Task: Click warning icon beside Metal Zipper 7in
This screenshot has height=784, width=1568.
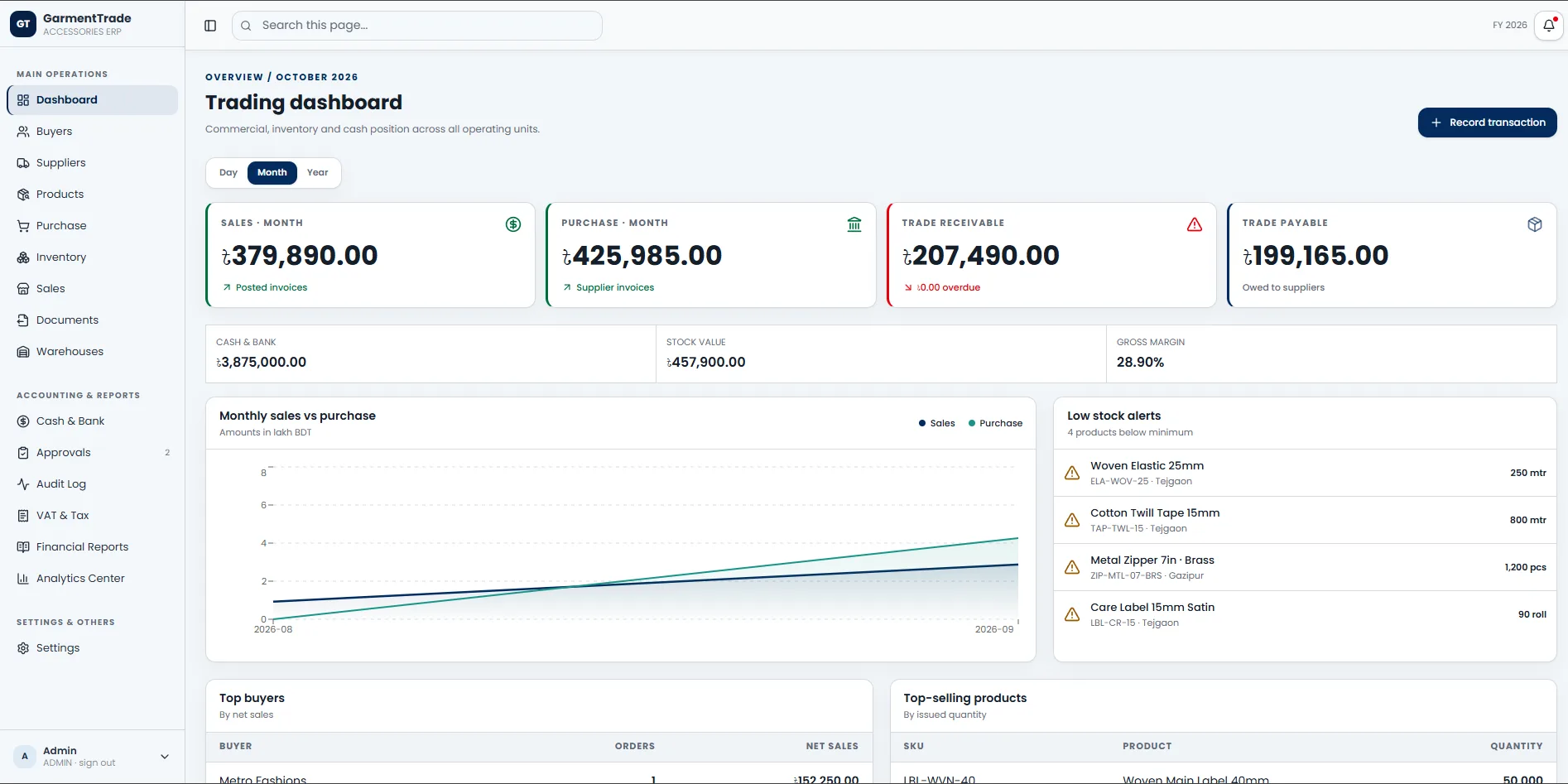Action: [x=1072, y=567]
